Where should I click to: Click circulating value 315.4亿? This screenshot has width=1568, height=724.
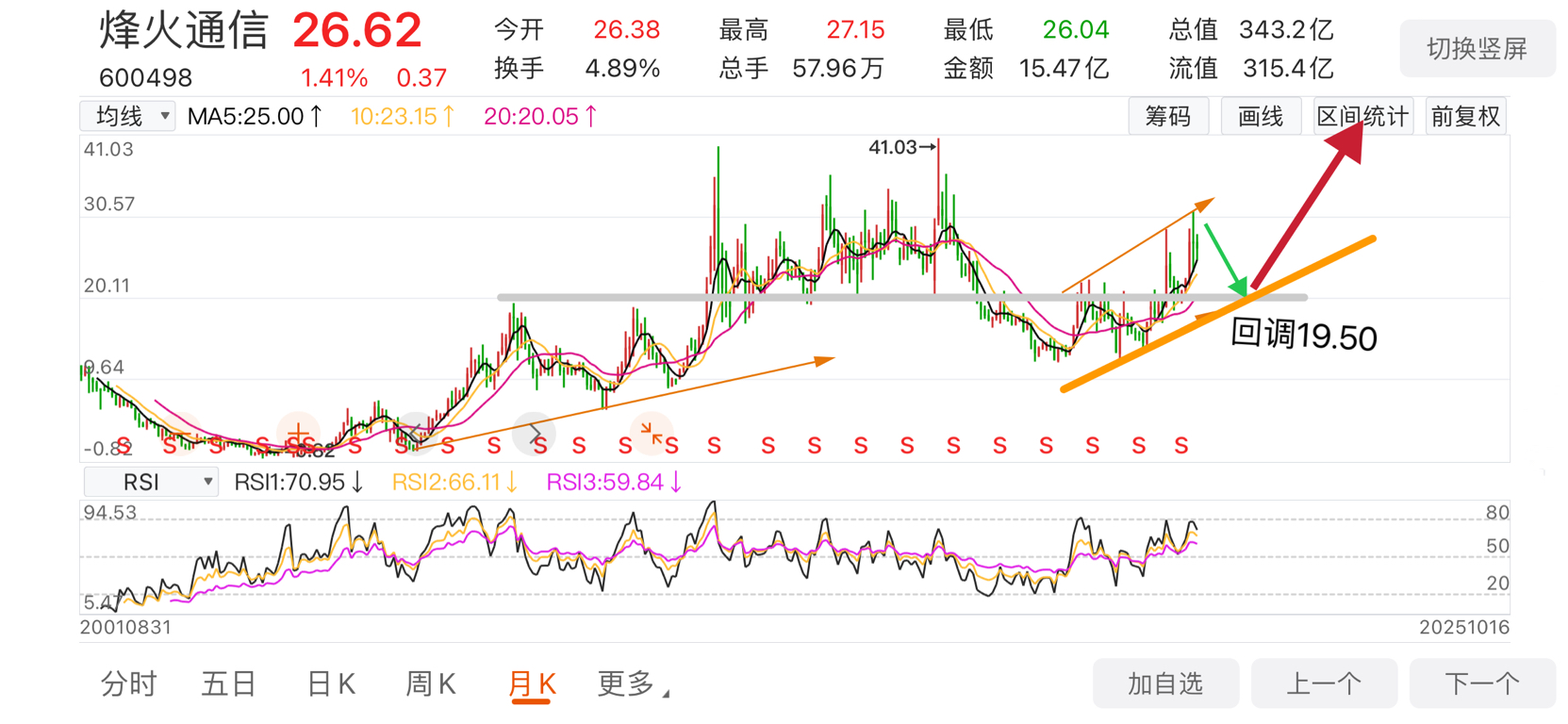click(1288, 69)
